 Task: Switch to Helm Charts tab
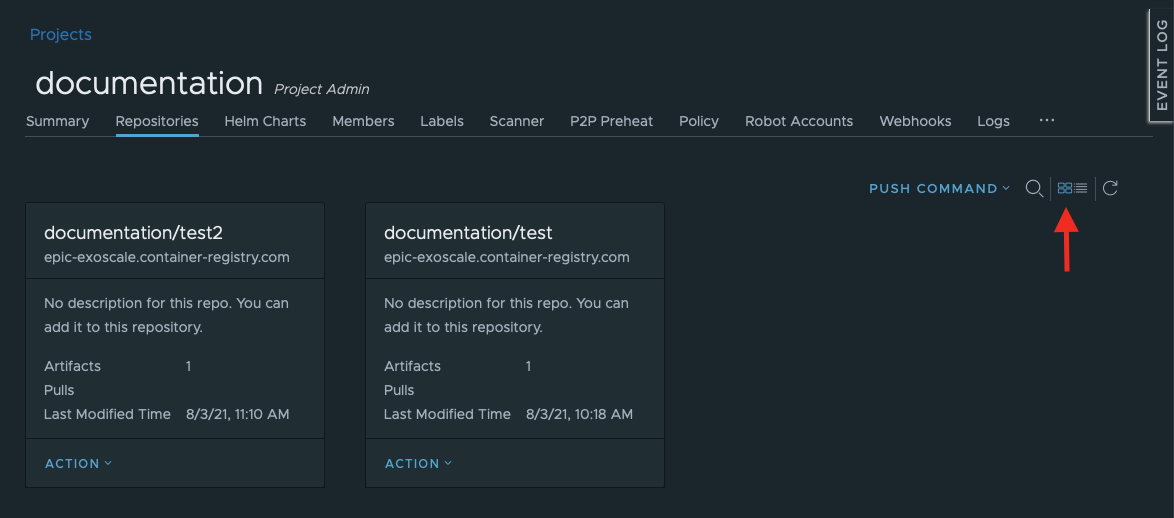click(x=265, y=121)
